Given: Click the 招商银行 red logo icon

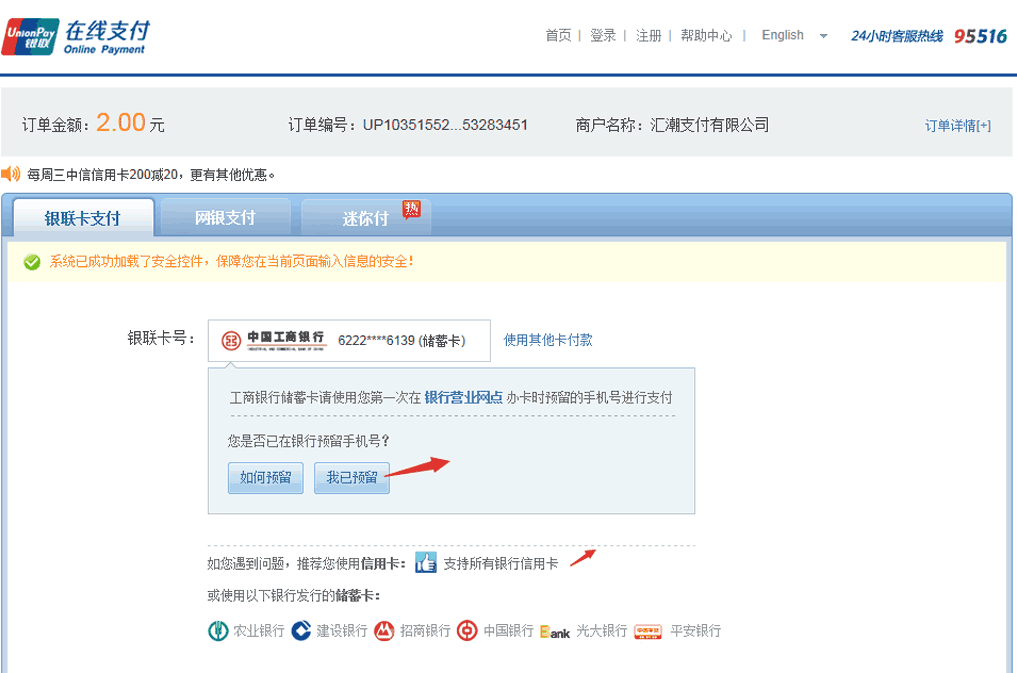Looking at the screenshot, I should tap(384, 630).
